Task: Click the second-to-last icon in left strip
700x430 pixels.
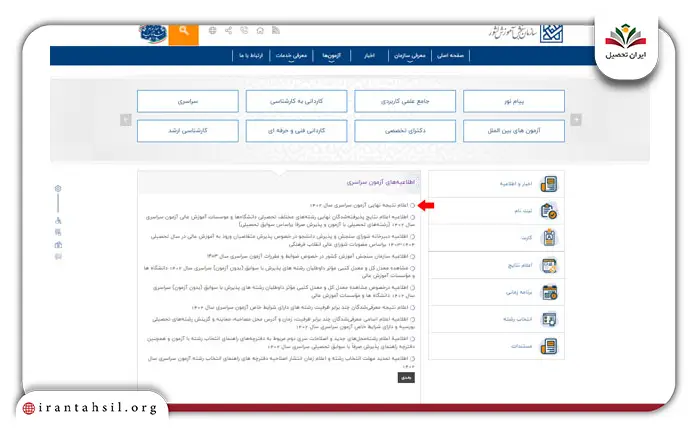Action: [58, 245]
